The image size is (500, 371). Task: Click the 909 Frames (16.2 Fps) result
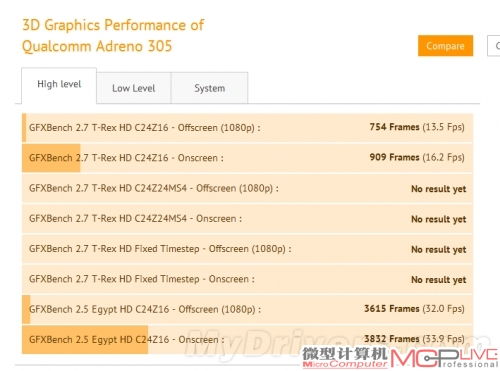417,157
